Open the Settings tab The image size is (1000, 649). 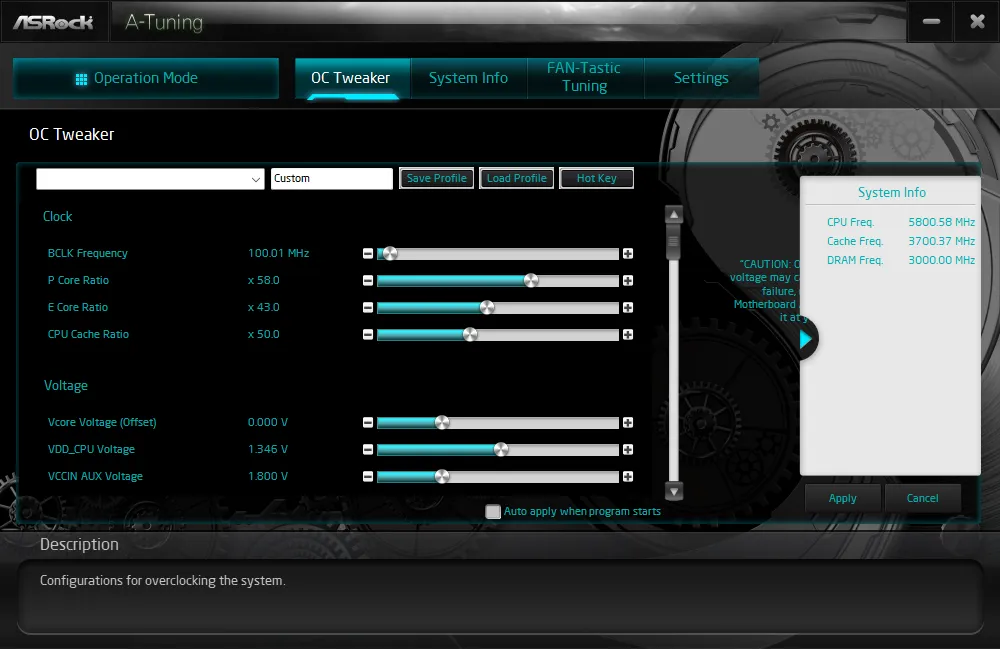coord(701,78)
